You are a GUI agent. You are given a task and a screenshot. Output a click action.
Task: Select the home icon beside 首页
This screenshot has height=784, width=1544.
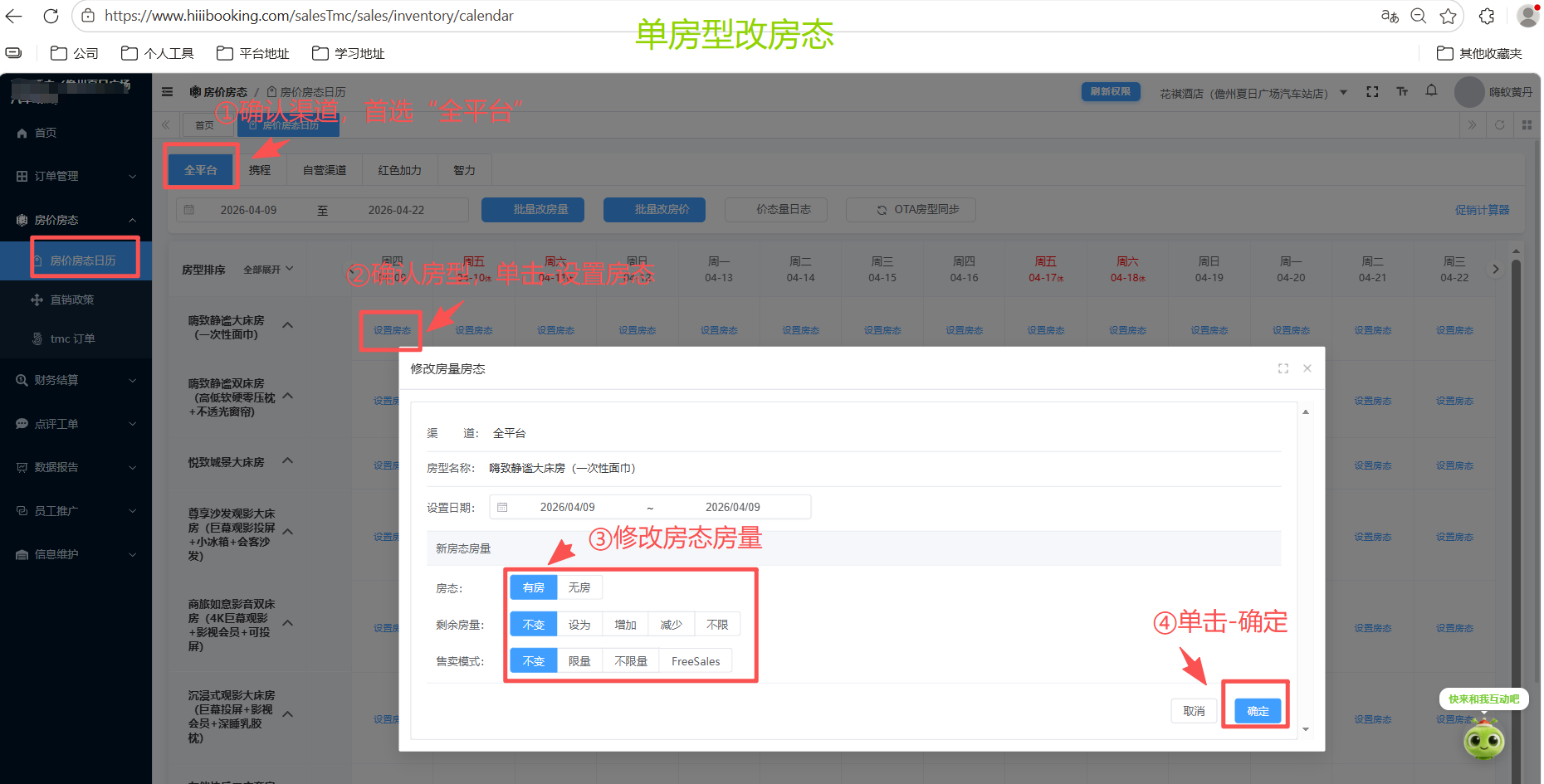(x=21, y=133)
